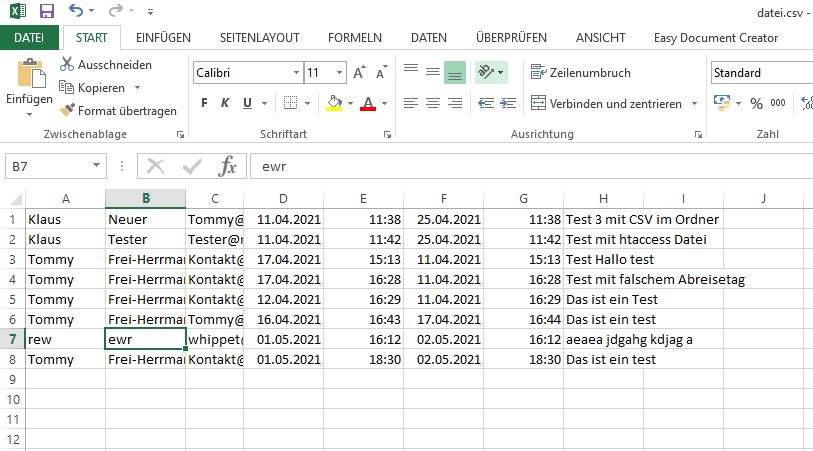Open the text orientation button
This screenshot has height=451, width=813.
click(491, 72)
